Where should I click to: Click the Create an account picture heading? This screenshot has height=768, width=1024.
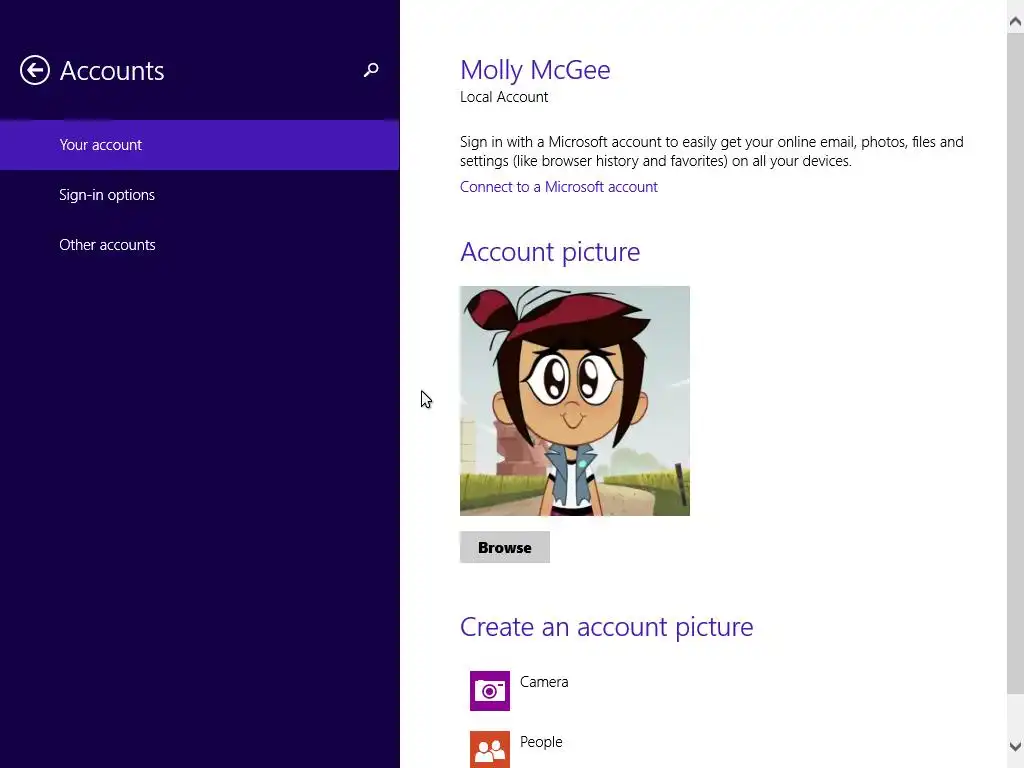coord(607,627)
